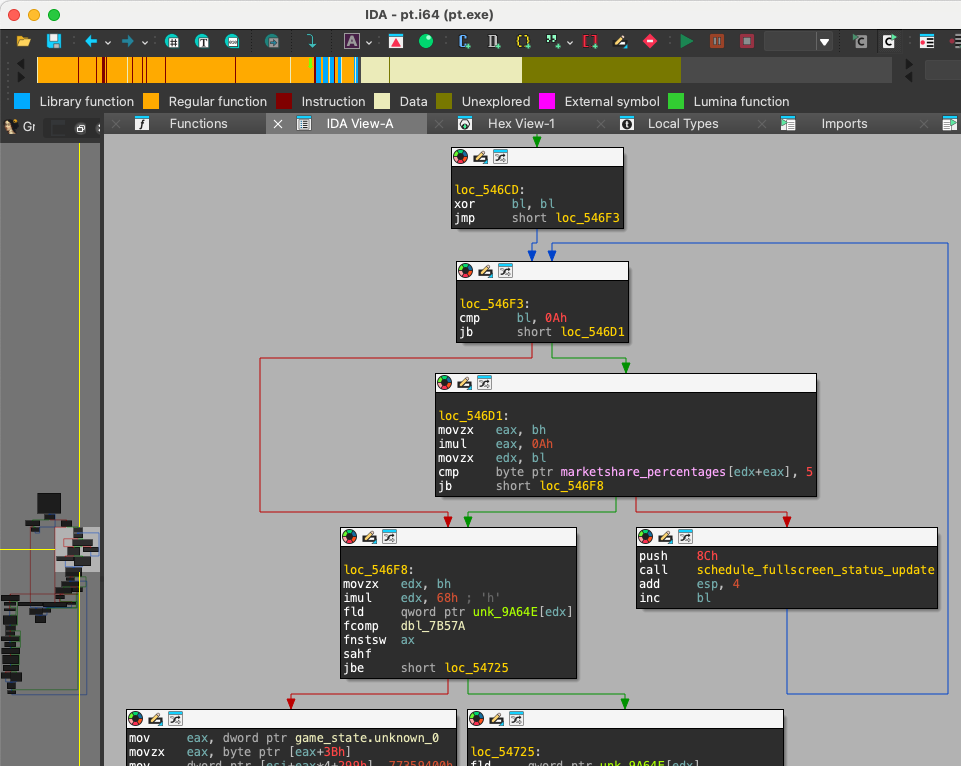Click the hash-grid search toolbar icon
The height and width of the screenshot is (766, 961).
pyautogui.click(x=172, y=41)
